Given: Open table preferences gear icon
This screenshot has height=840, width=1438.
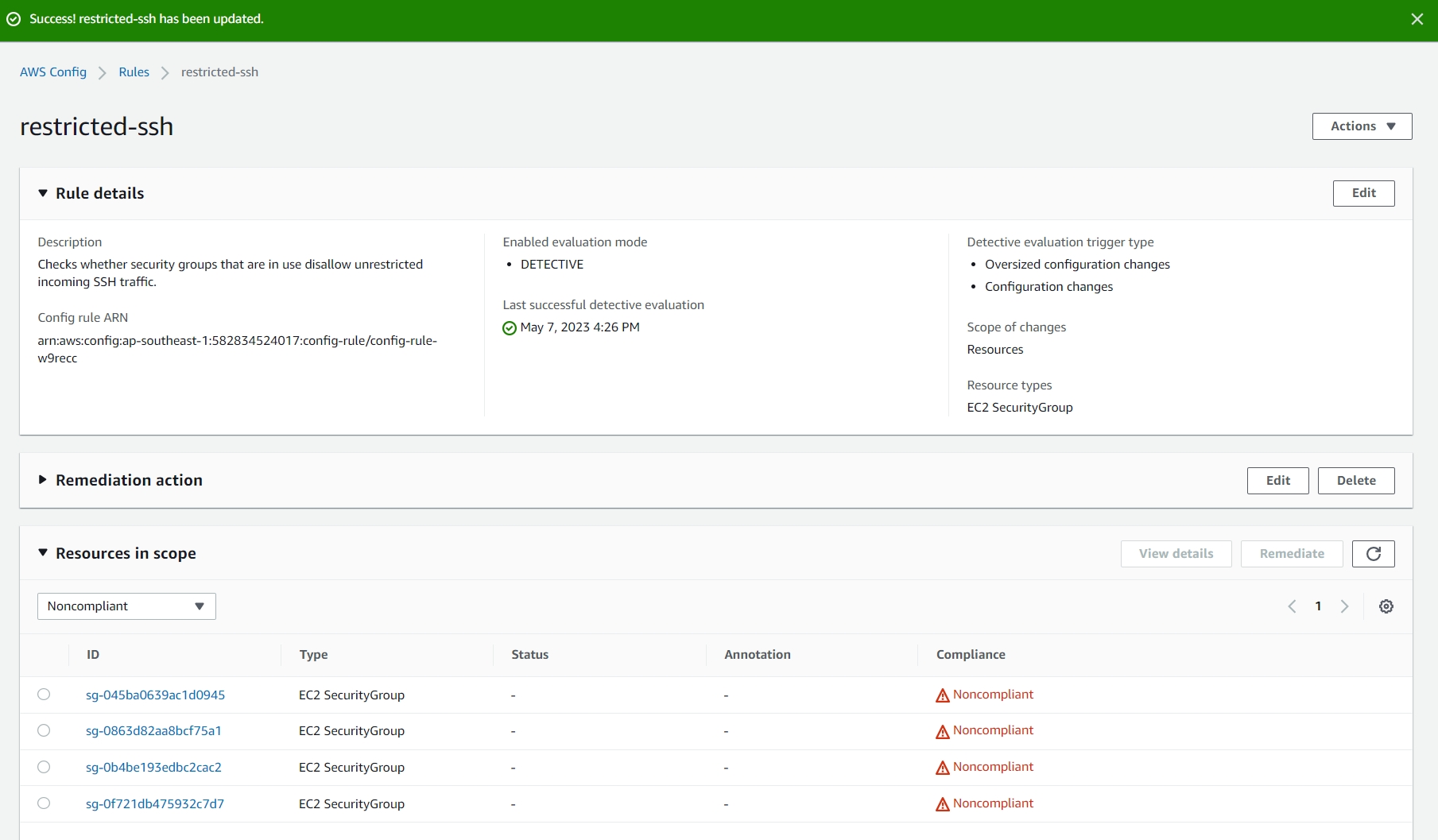Looking at the screenshot, I should [x=1386, y=606].
